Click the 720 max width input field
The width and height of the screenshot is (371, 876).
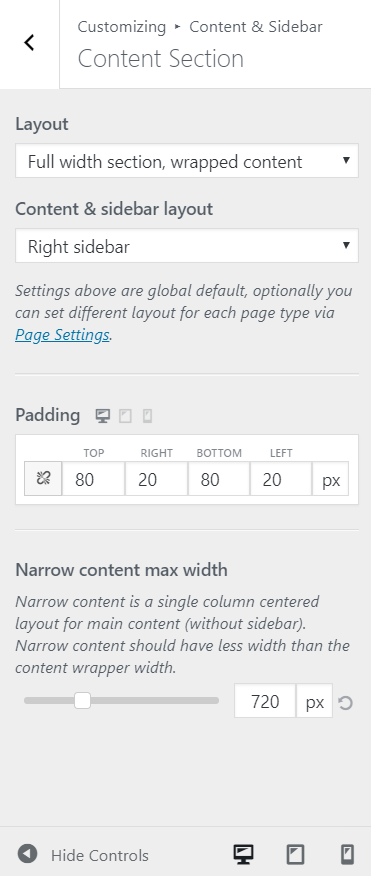[265, 701]
